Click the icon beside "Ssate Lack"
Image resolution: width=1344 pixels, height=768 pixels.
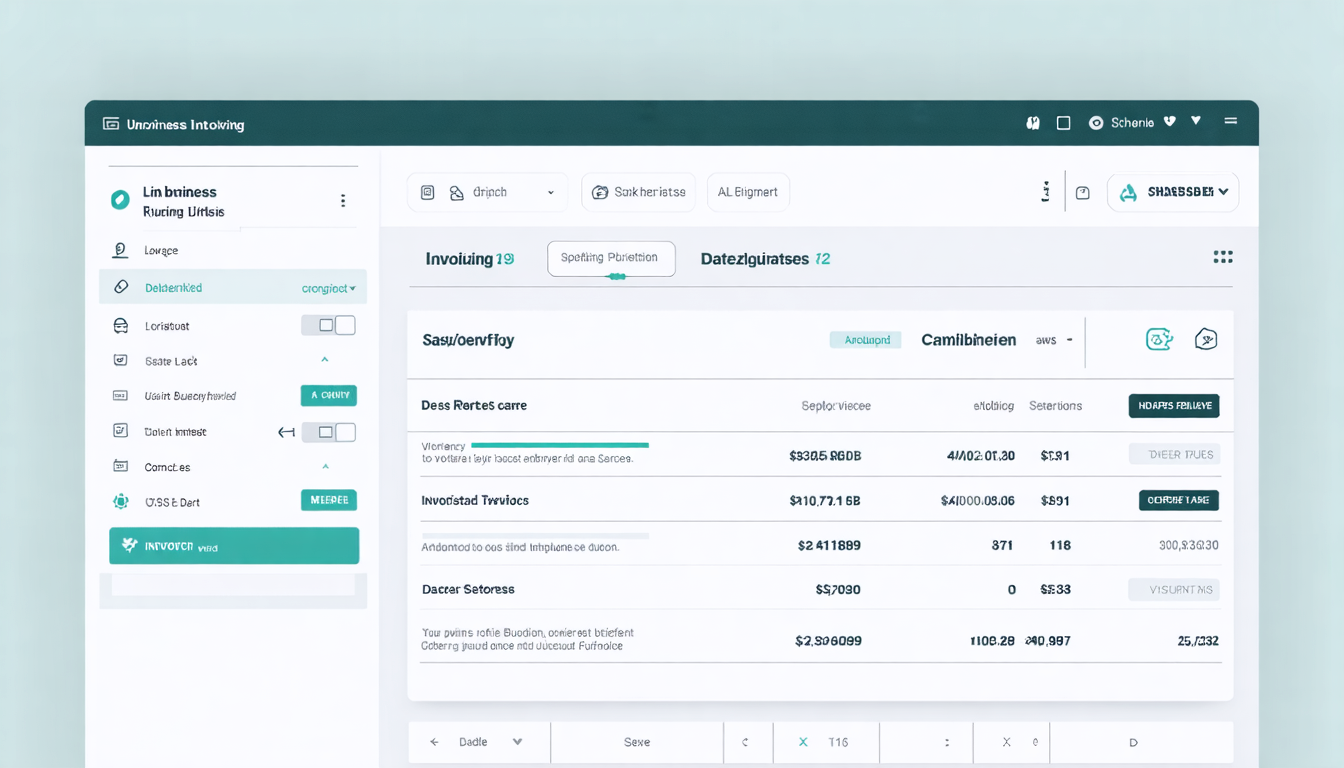121,360
